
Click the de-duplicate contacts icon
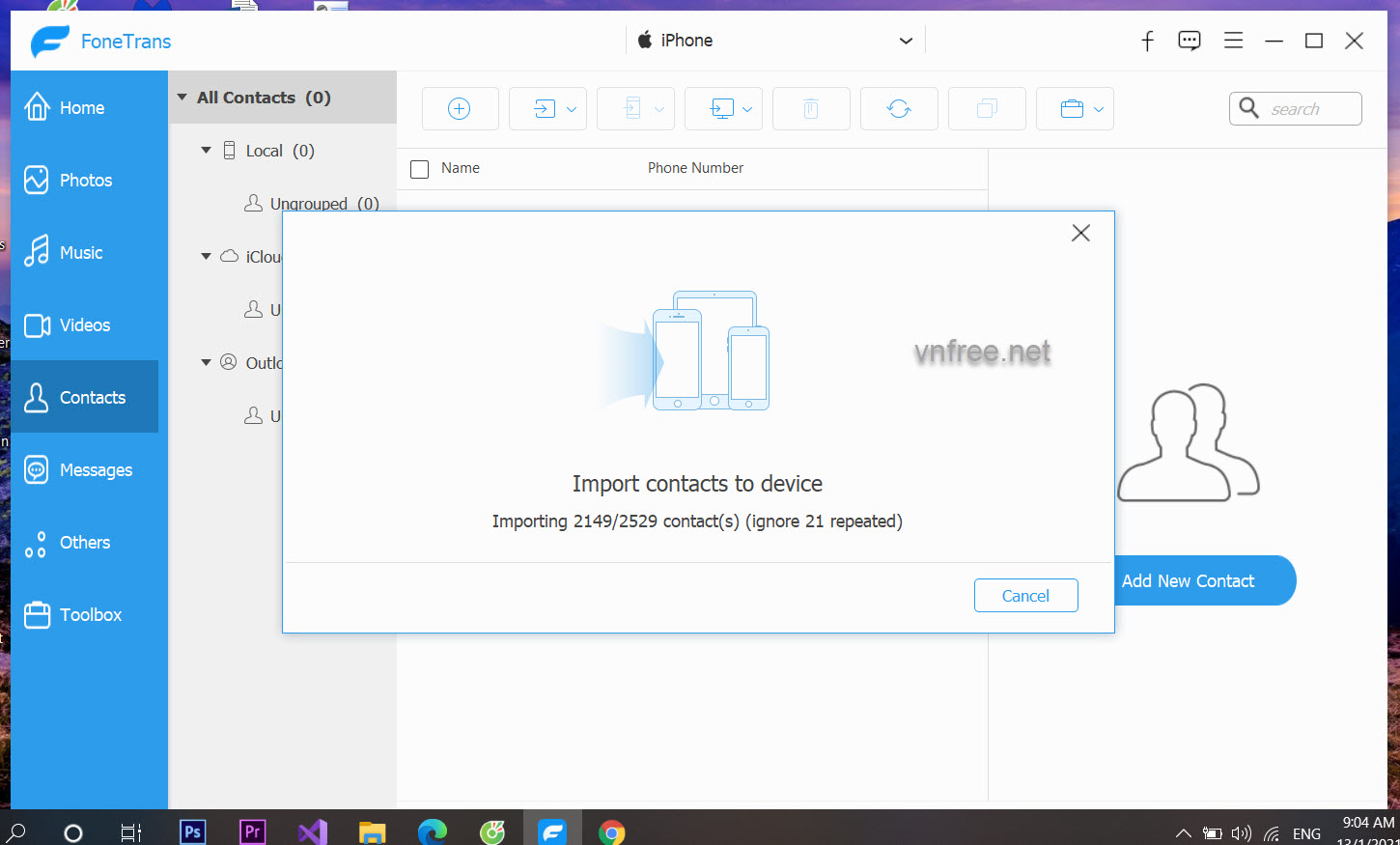pos(986,109)
